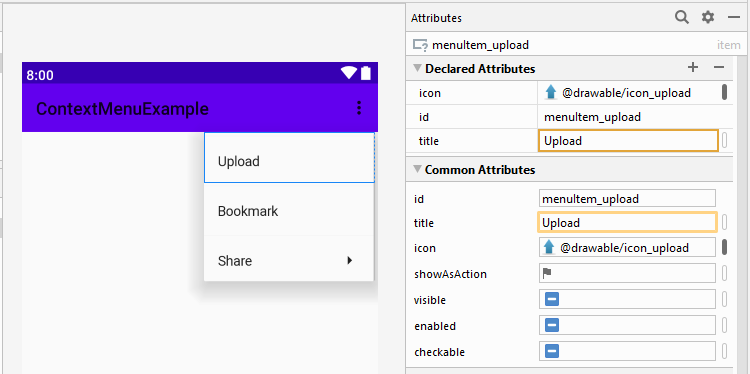750x374 pixels.
Task: Add a declared attribute with plus icon
Action: point(693,67)
